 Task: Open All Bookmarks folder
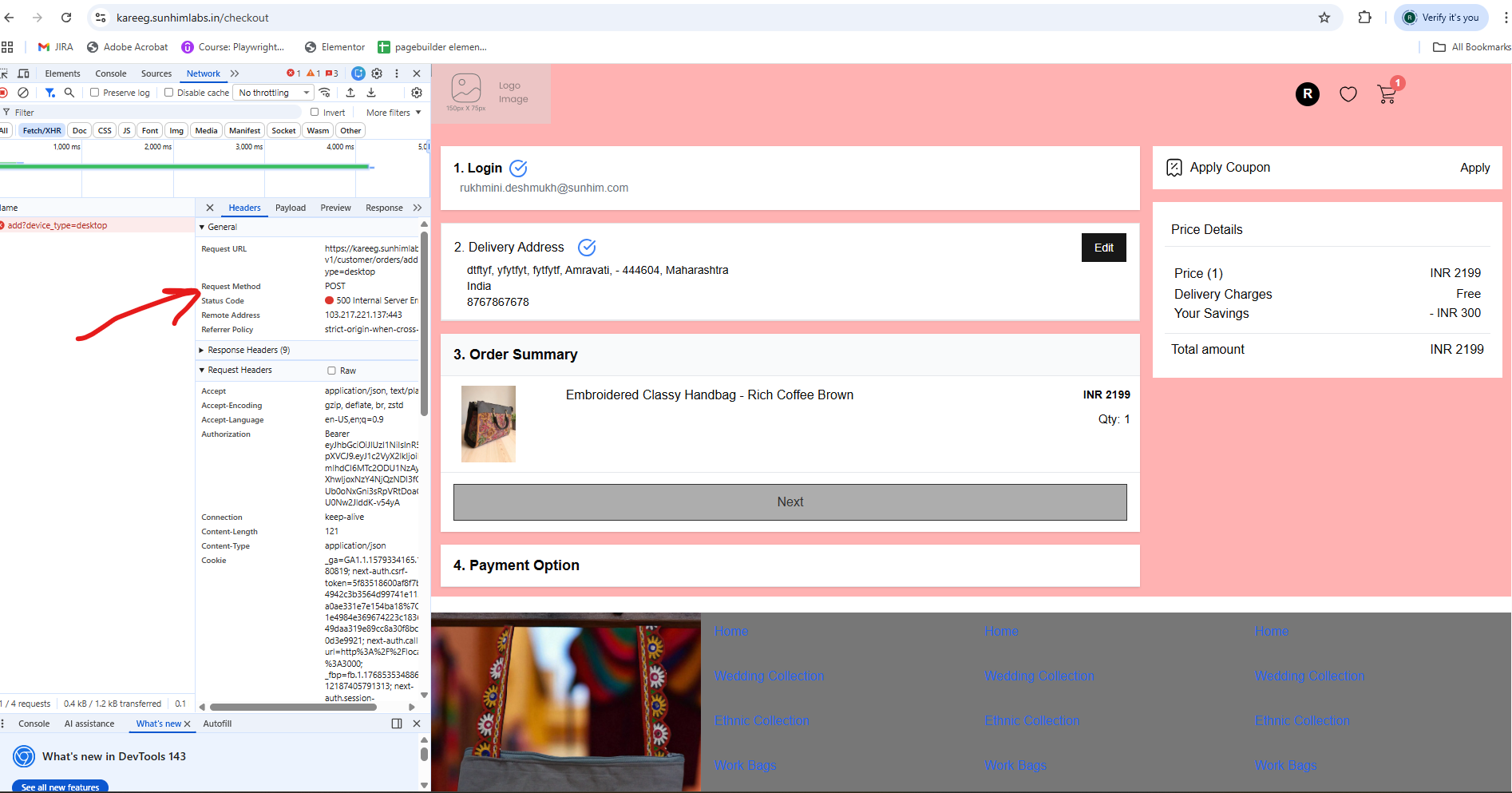click(1472, 47)
